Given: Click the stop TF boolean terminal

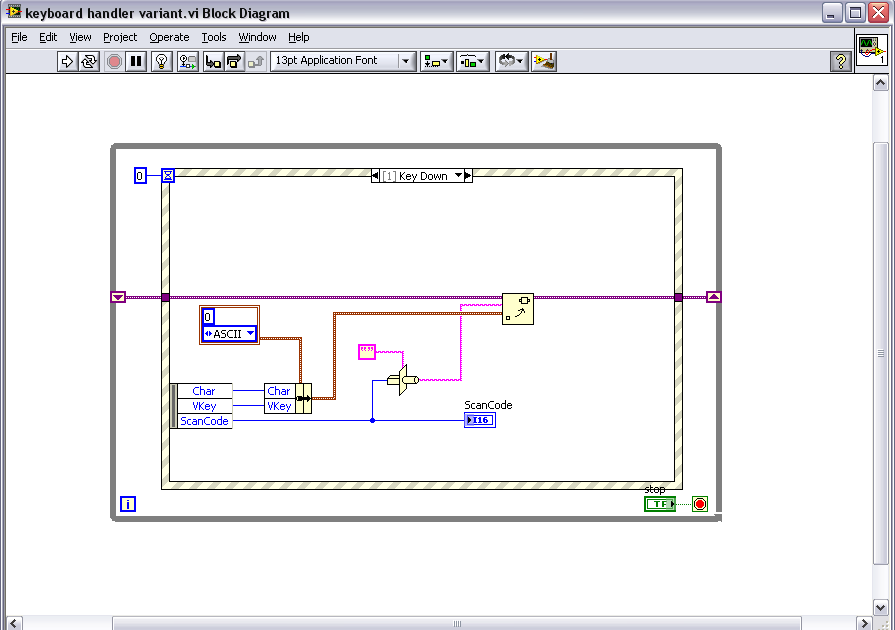Looking at the screenshot, I should pos(660,504).
